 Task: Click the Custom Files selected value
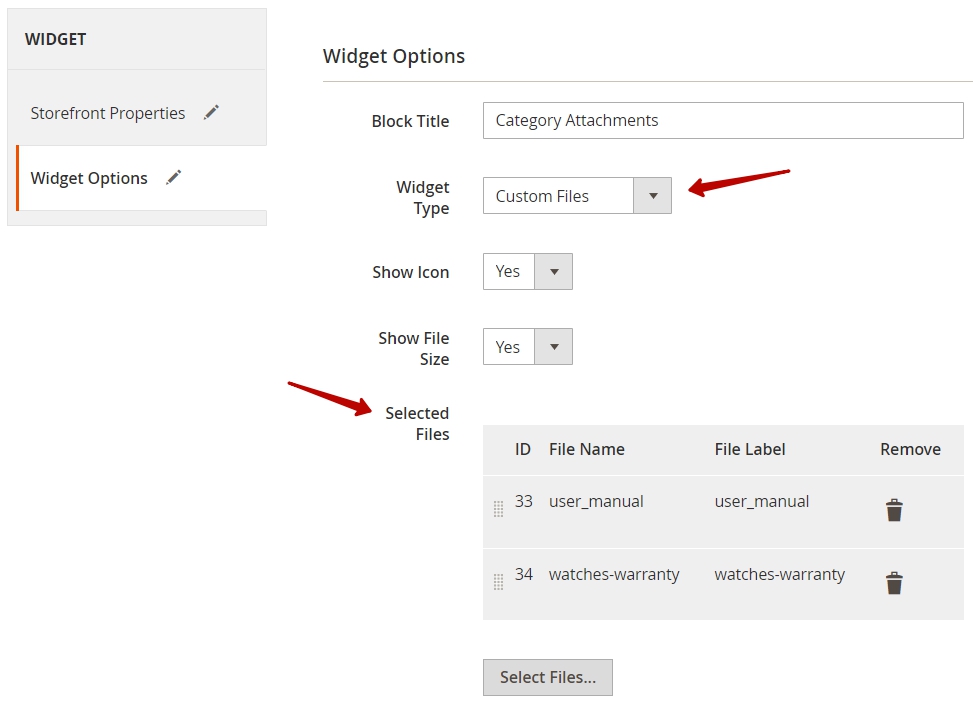(x=542, y=196)
